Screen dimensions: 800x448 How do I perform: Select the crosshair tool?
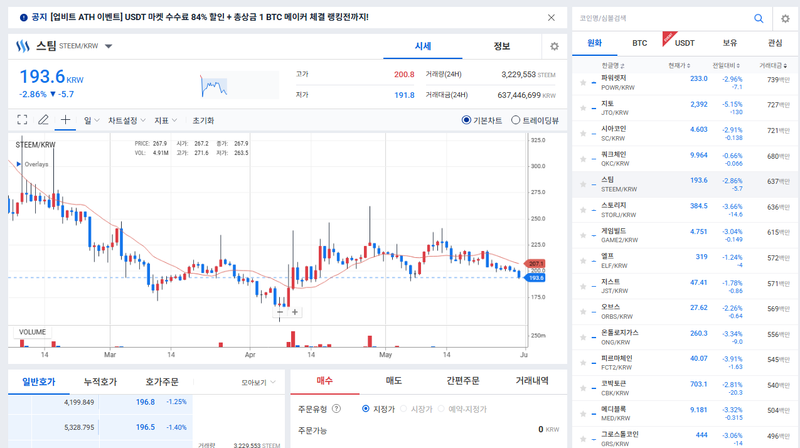pyautogui.click(x=65, y=120)
